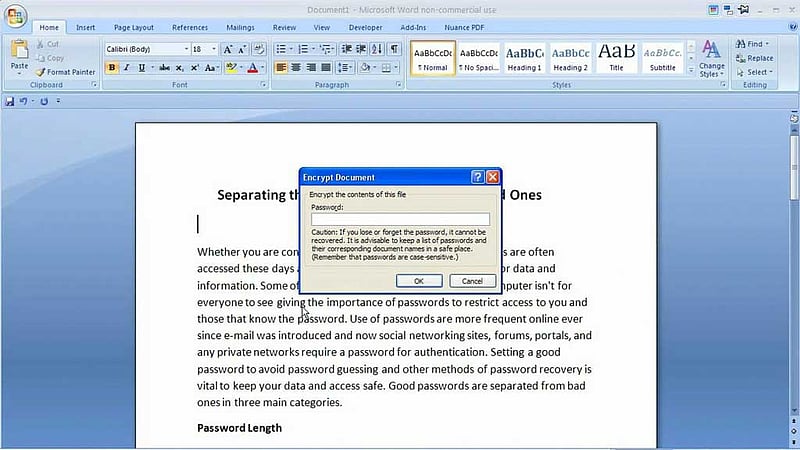The height and width of the screenshot is (450, 800).
Task: Switch to the Page Layout tab
Action: 134,28
